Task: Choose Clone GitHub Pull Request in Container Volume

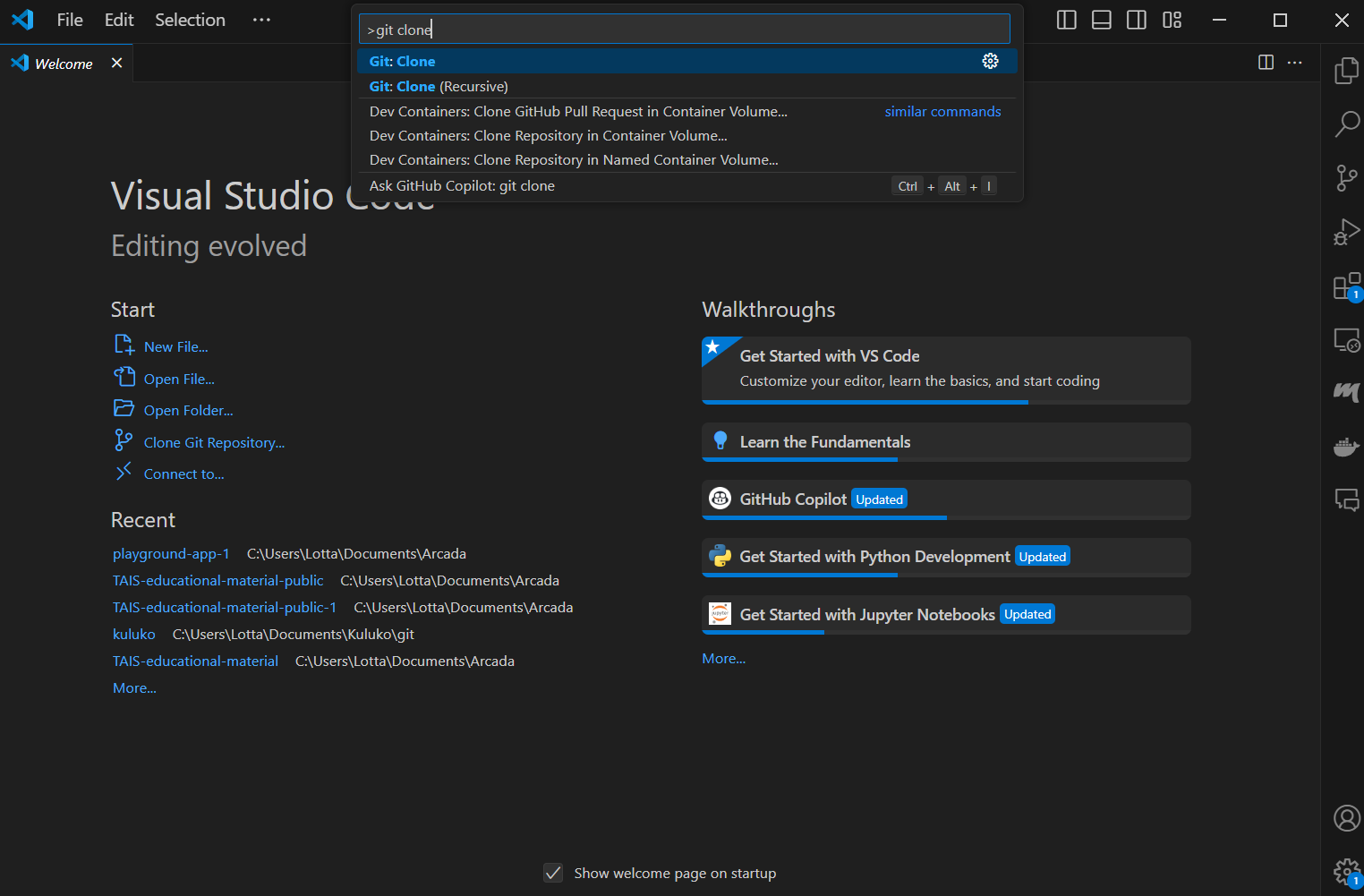Action: click(686, 111)
